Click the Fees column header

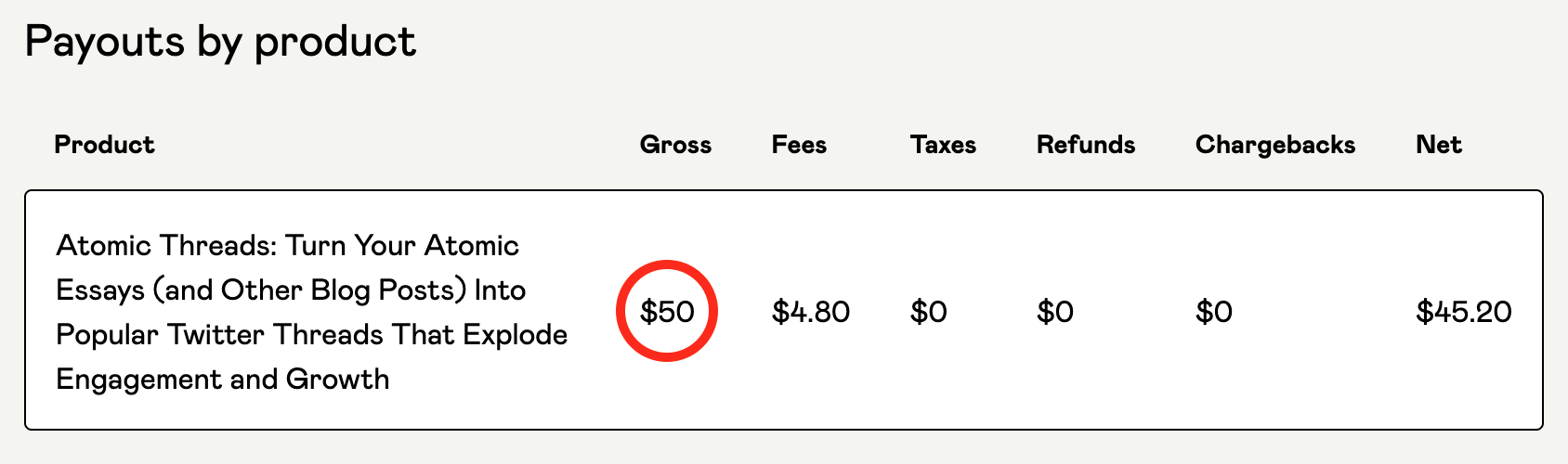(x=799, y=145)
